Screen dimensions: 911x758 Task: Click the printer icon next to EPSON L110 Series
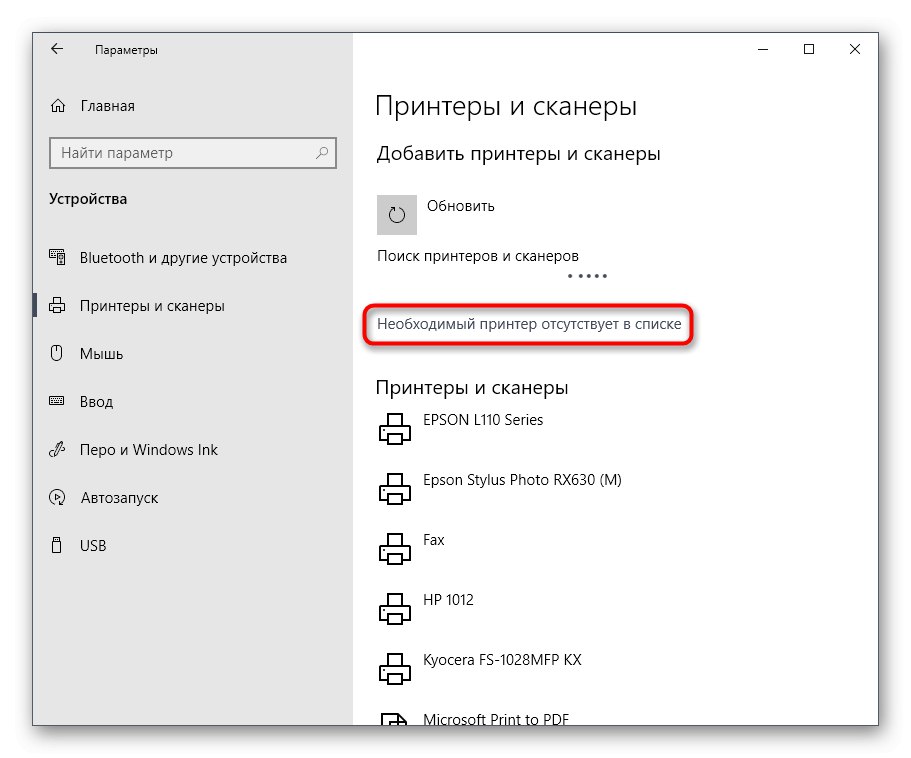(394, 428)
